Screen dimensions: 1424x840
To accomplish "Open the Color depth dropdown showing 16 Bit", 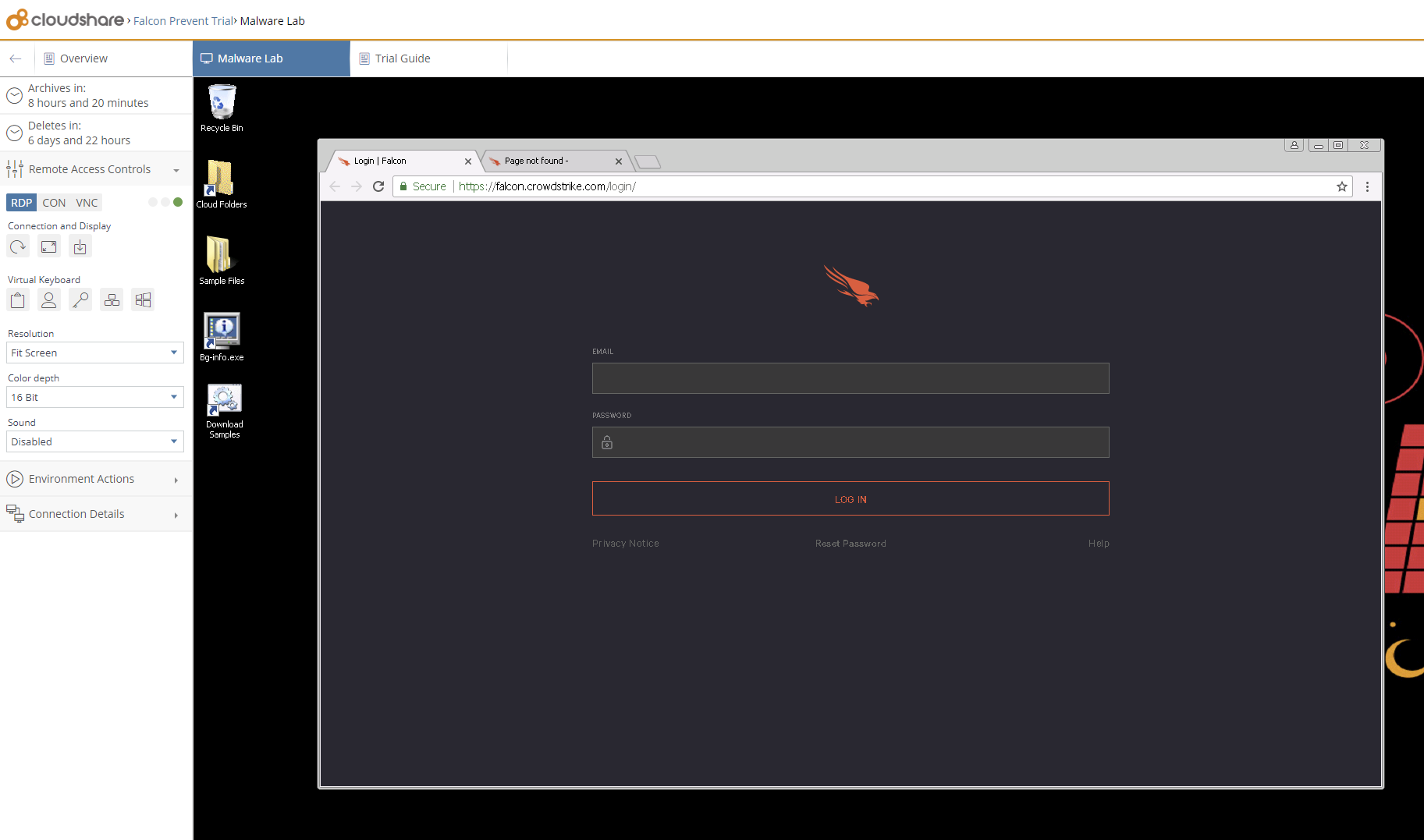I will tap(95, 397).
